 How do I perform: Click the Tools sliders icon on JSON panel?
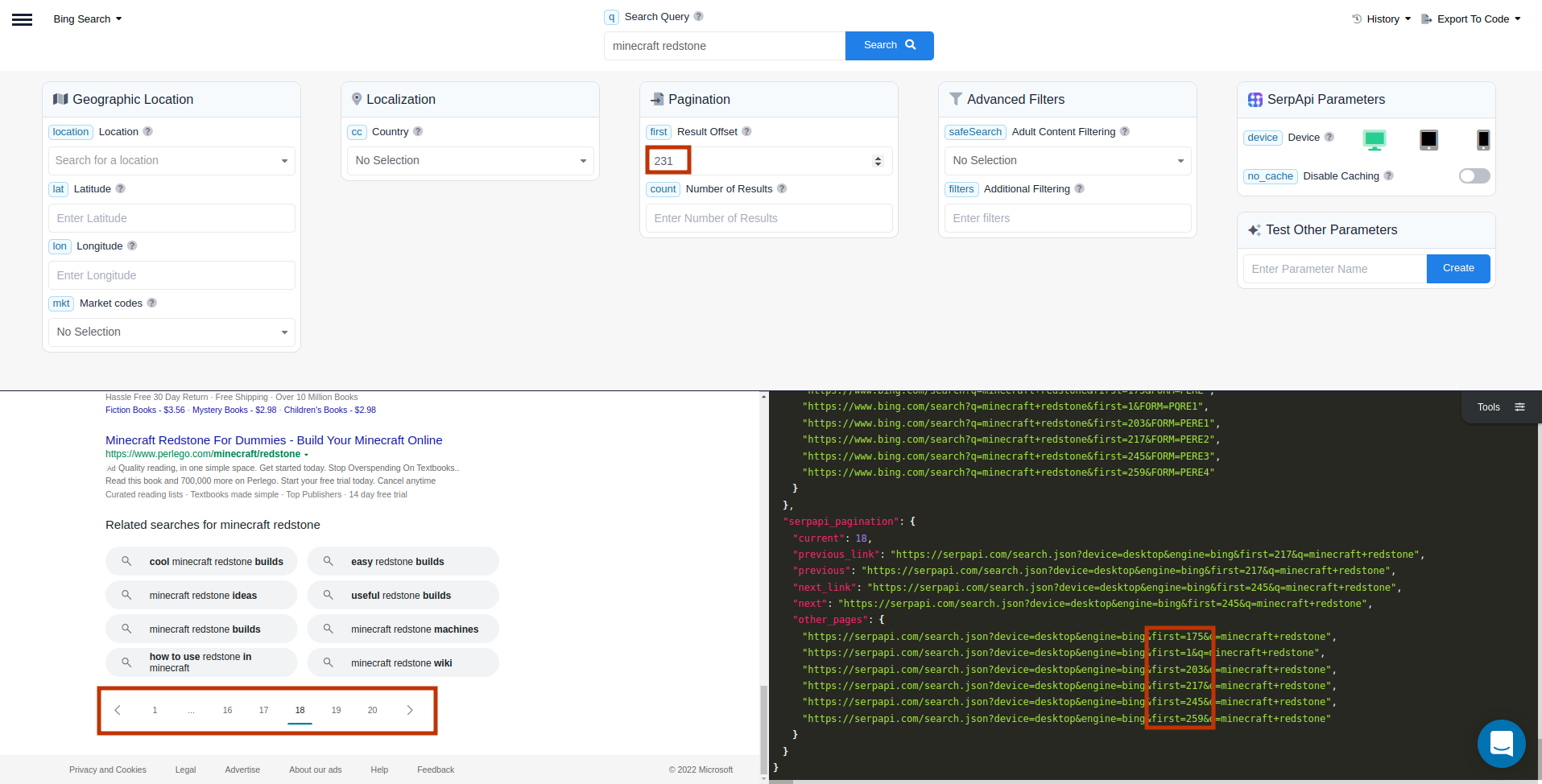pyautogui.click(x=1520, y=406)
